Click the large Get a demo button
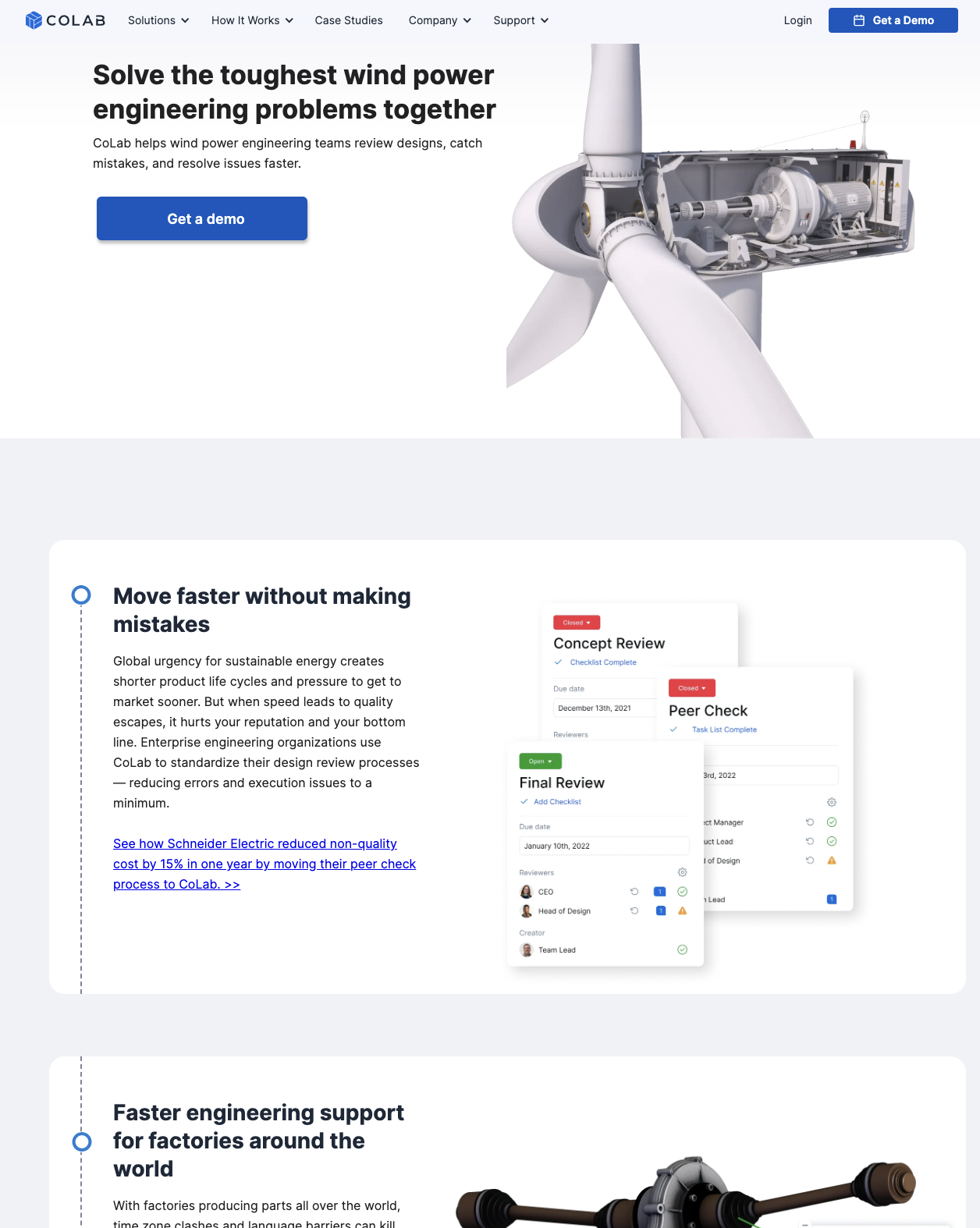The height and width of the screenshot is (1228, 980). [x=202, y=218]
